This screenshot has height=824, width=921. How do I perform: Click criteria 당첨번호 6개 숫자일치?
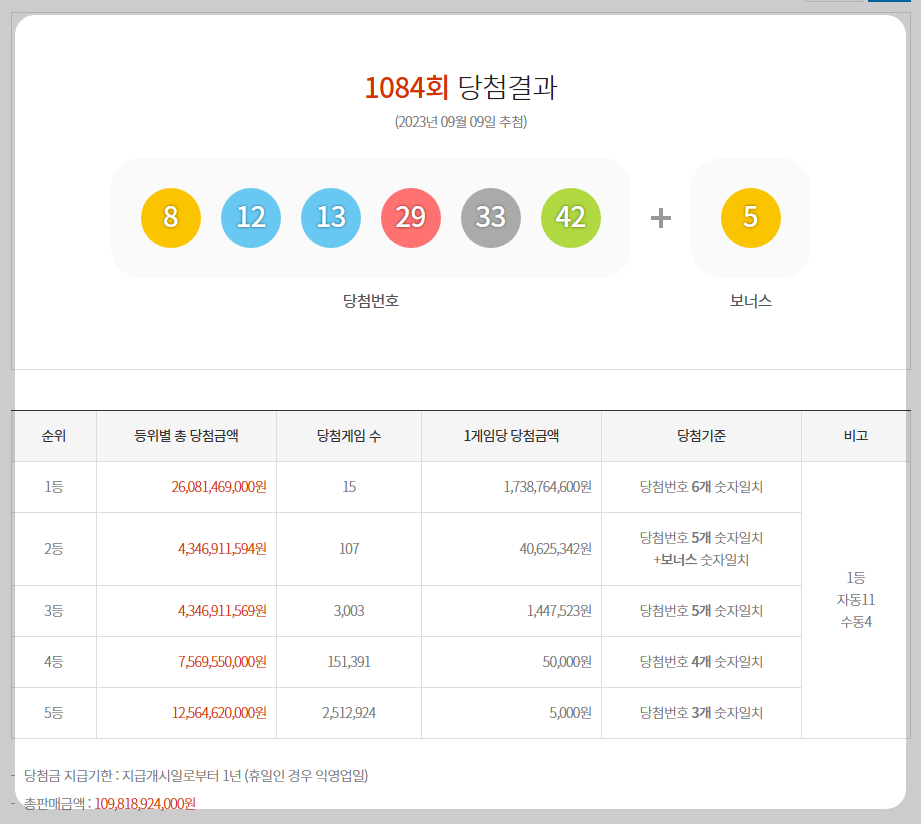701,487
